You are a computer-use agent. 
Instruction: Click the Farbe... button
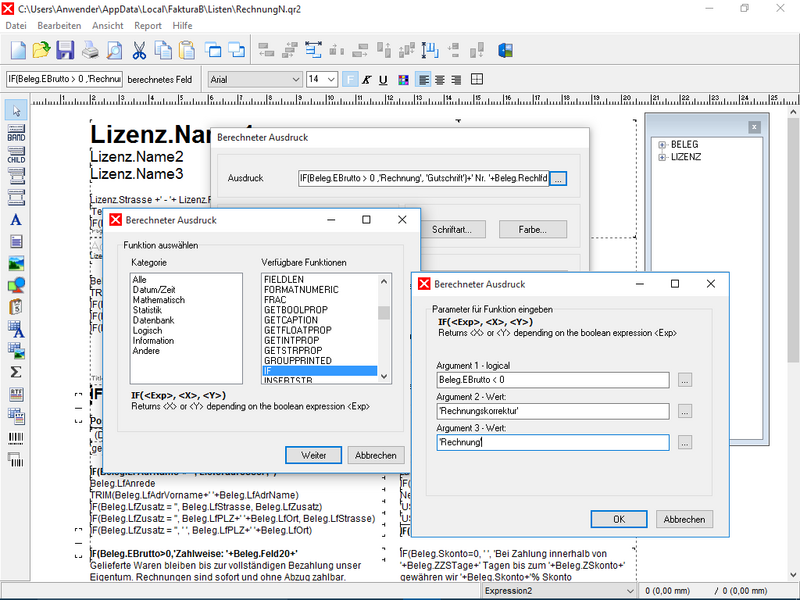[533, 230]
